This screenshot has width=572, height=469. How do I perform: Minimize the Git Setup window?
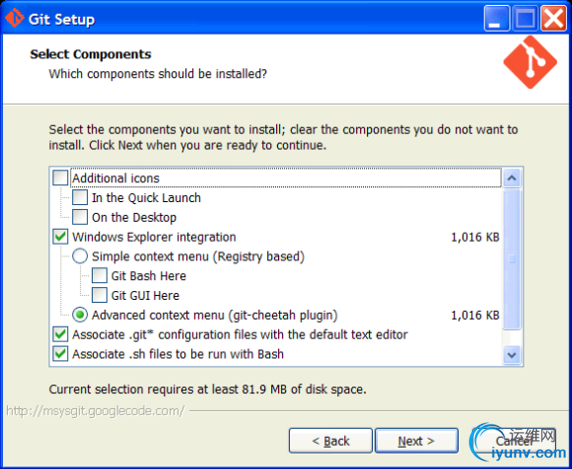point(496,18)
